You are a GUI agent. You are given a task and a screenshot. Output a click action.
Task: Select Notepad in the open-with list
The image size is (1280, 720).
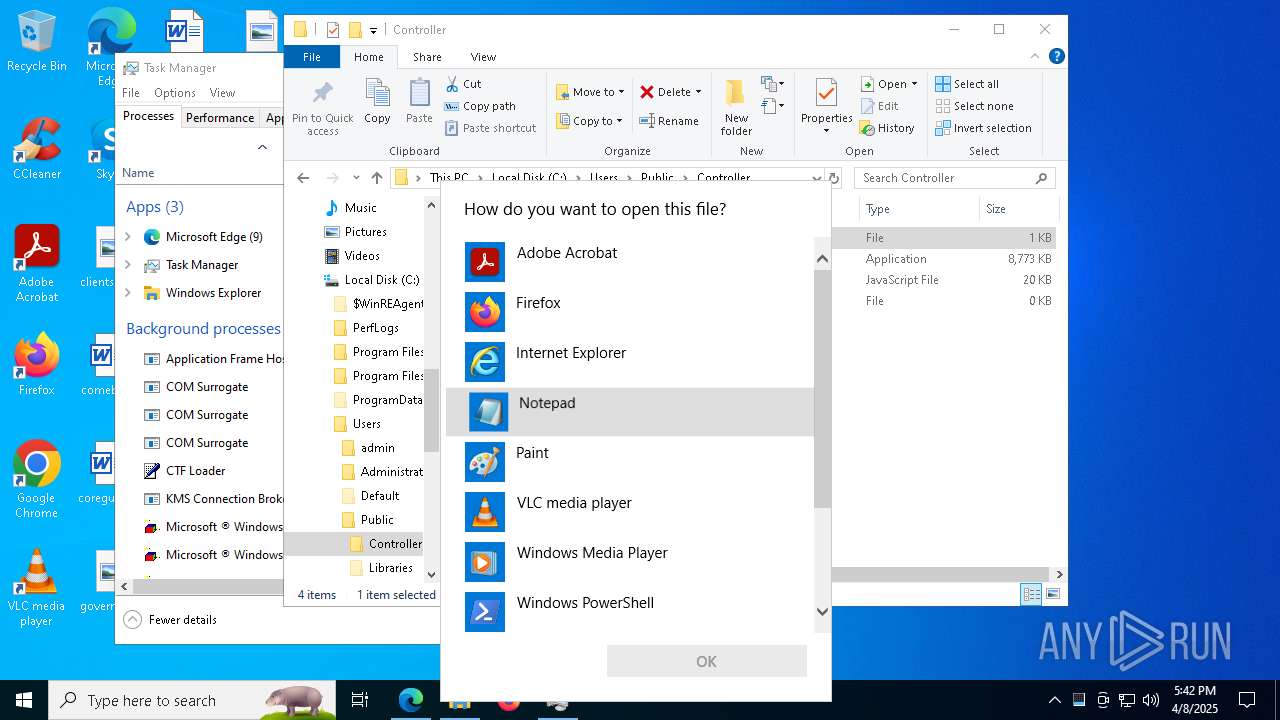point(630,412)
